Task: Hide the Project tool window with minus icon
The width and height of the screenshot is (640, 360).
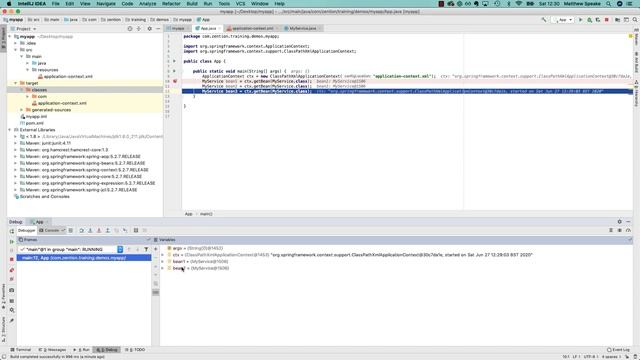Action: coord(158,29)
